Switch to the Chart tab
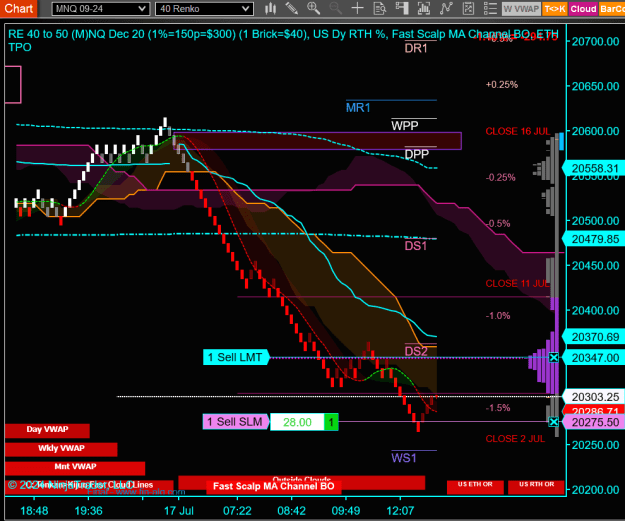 click(18, 8)
